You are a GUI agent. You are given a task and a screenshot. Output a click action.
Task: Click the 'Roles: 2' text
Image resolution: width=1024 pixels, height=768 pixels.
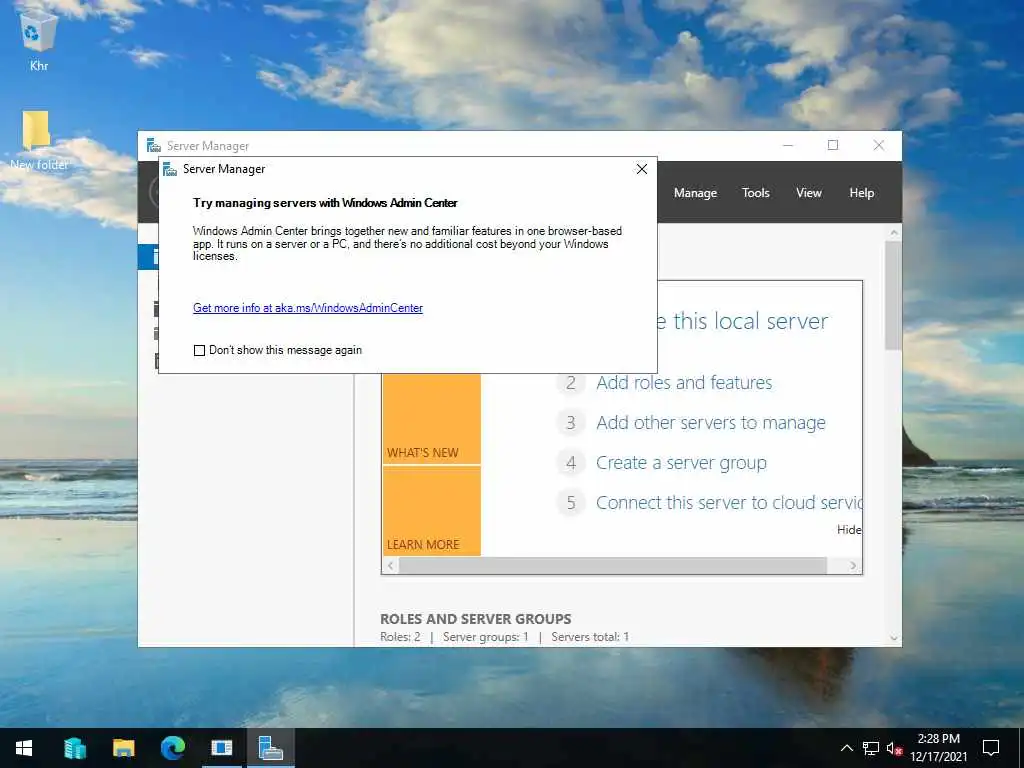coord(400,637)
